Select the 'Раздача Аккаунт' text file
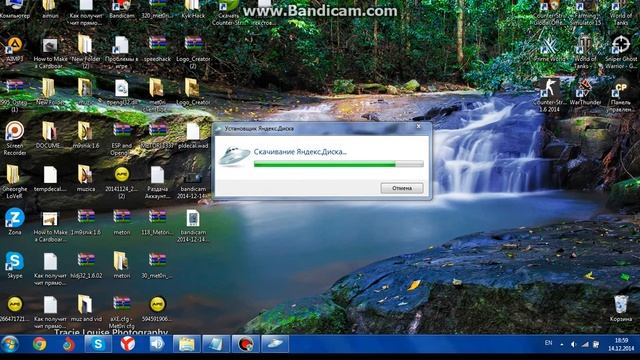 coord(157,182)
